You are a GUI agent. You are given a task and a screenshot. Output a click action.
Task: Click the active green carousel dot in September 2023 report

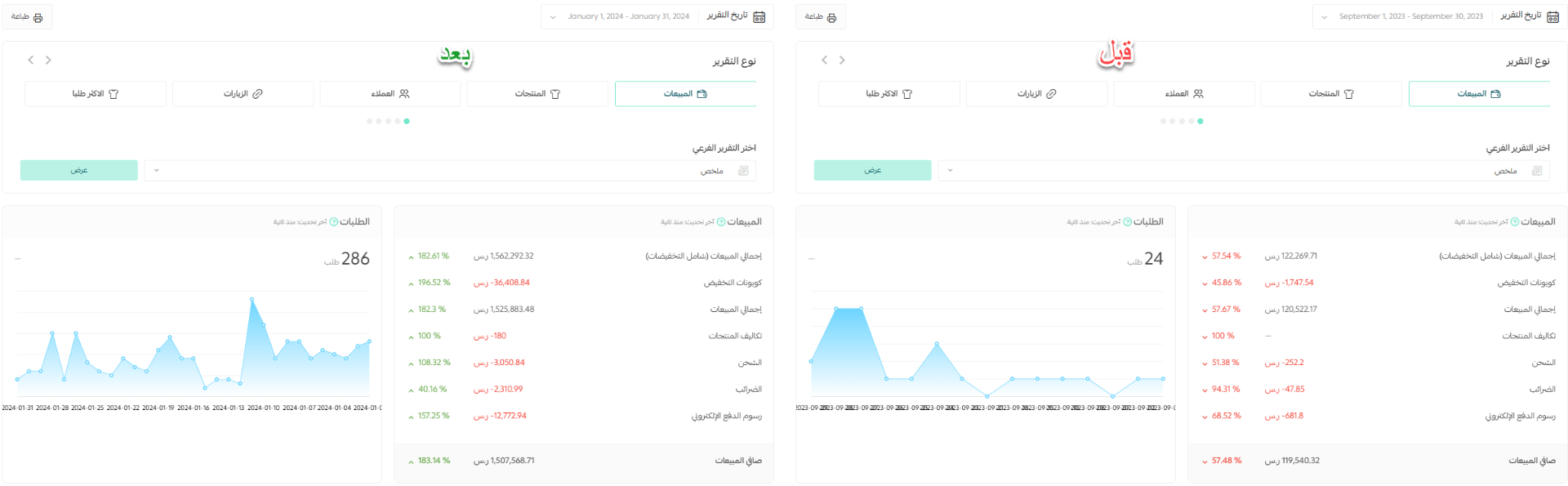1200,121
